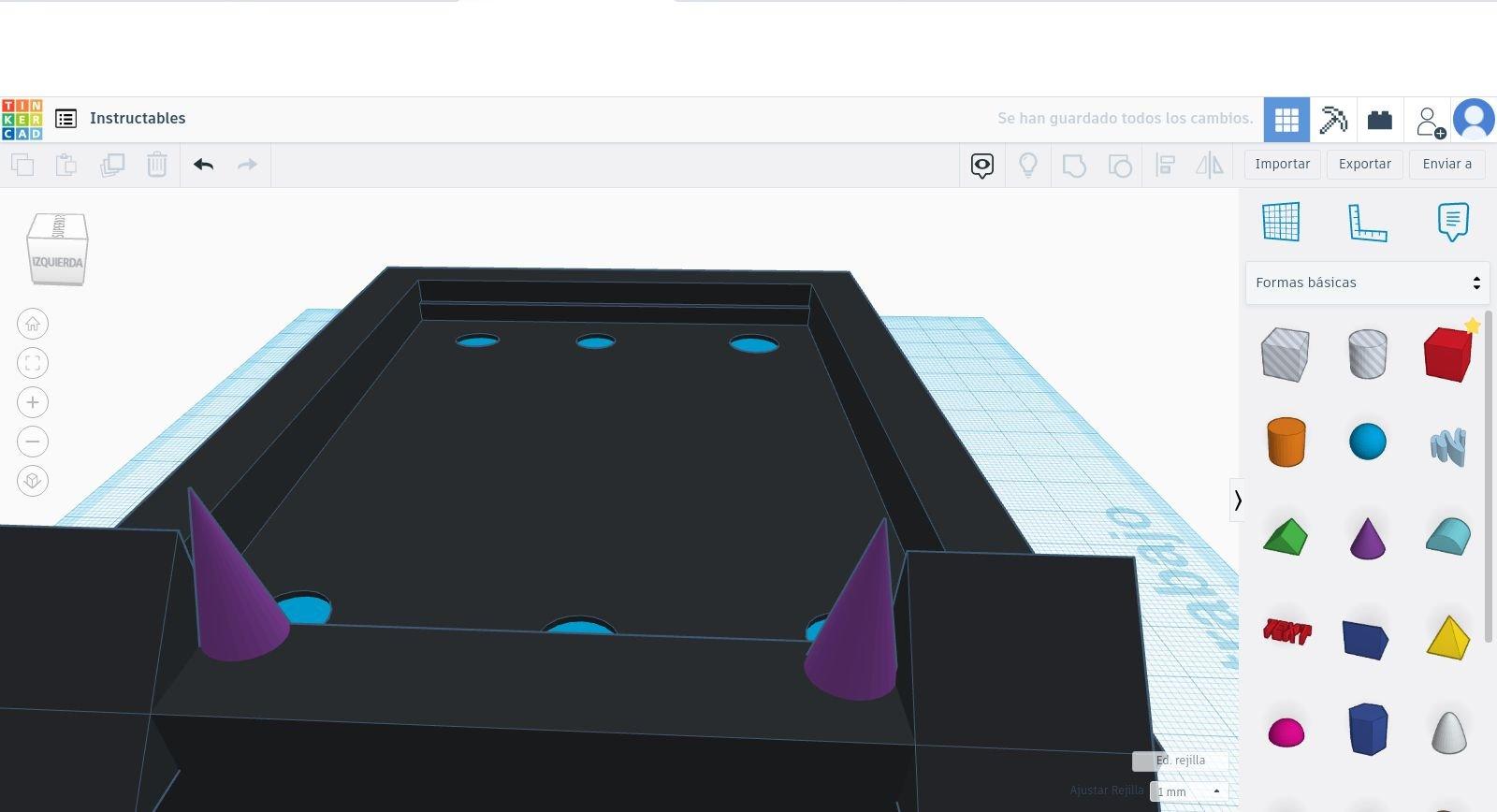Viewport: 1497px width, 812px height.
Task: Click the view cube IZQUIERDA face
Action: tap(57, 262)
